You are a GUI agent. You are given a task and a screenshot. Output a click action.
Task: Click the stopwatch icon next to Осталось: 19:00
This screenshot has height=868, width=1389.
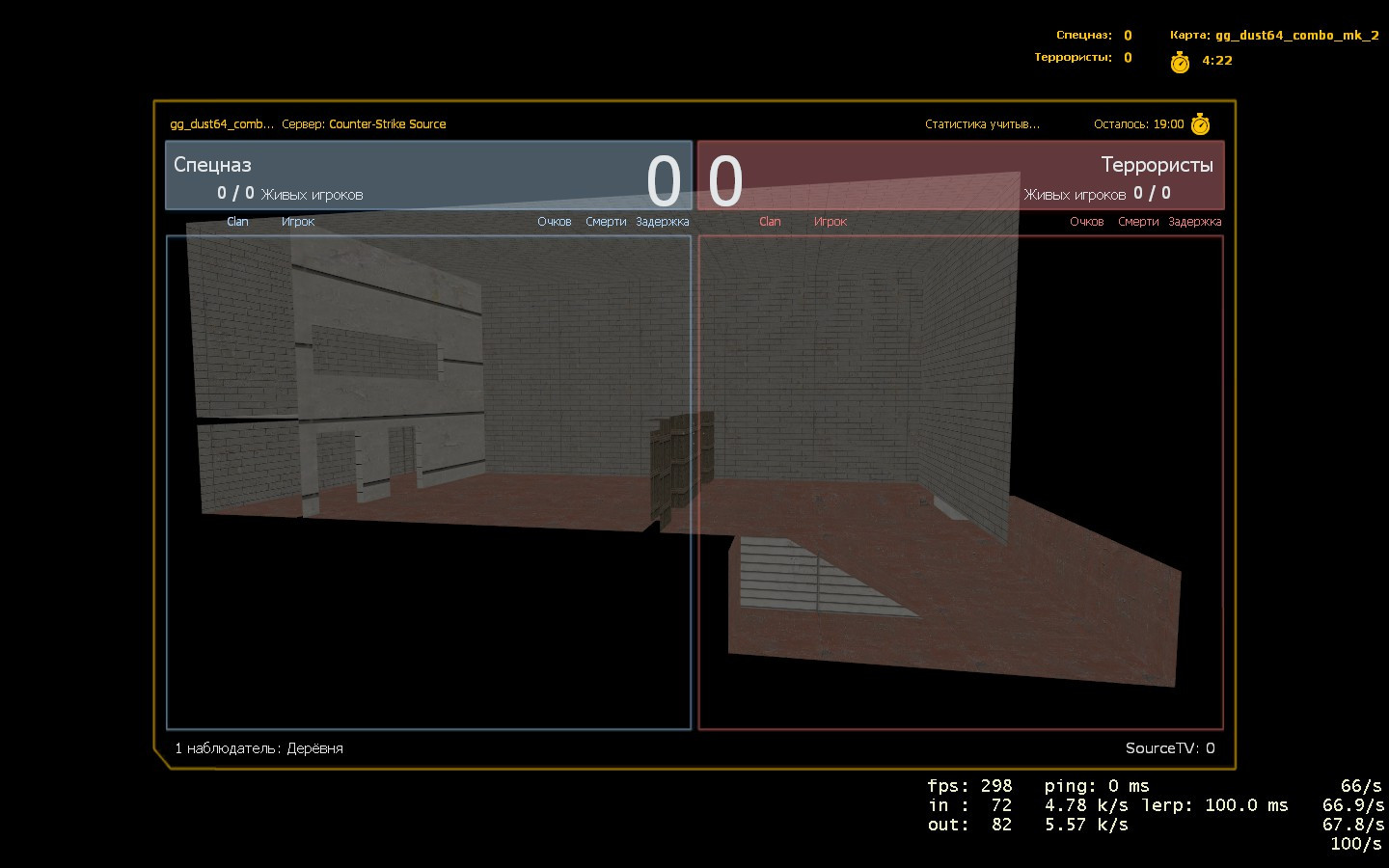click(1201, 124)
